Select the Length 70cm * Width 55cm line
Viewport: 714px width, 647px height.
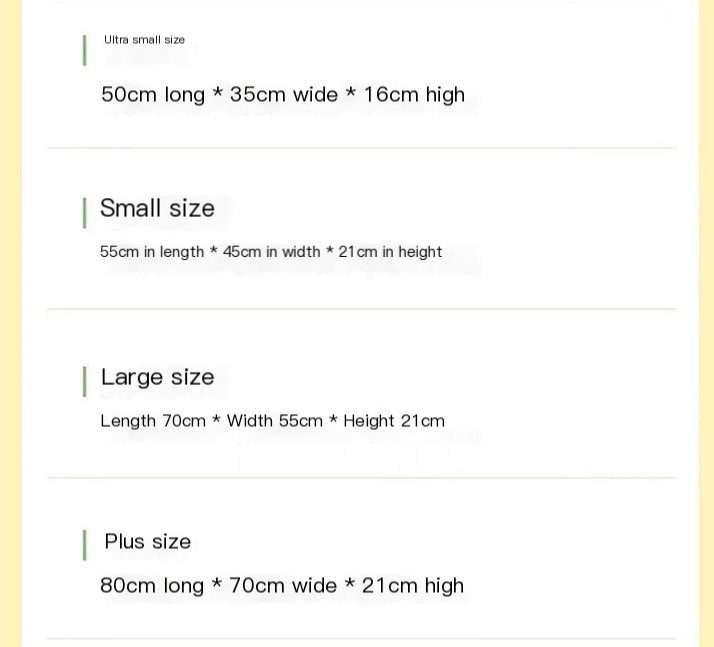(272, 421)
